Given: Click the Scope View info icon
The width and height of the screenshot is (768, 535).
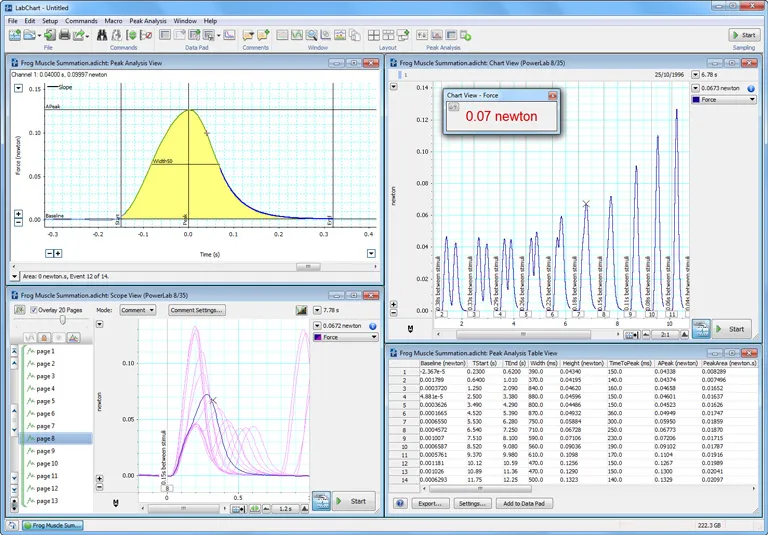Looking at the screenshot, I should pyautogui.click(x=372, y=326).
